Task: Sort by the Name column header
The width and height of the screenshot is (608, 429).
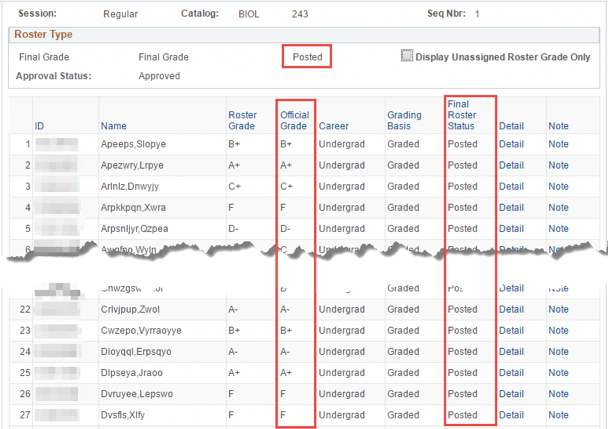Action: 113,126
